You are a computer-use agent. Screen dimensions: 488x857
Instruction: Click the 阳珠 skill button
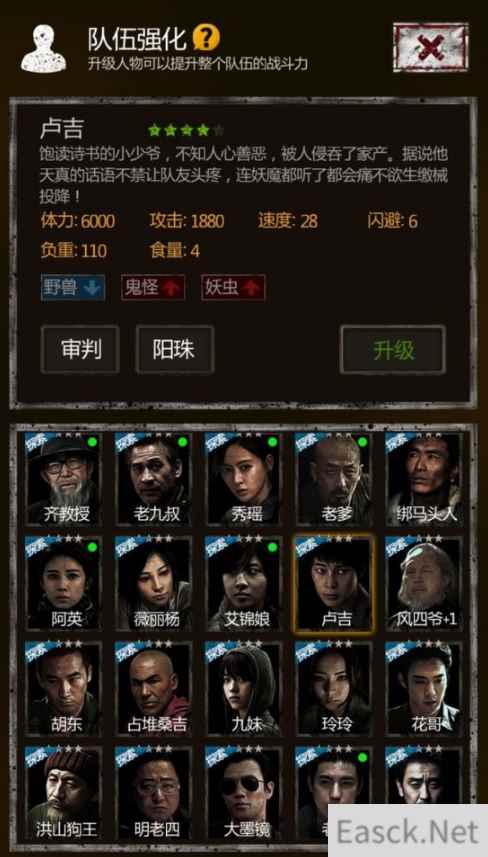tap(175, 350)
